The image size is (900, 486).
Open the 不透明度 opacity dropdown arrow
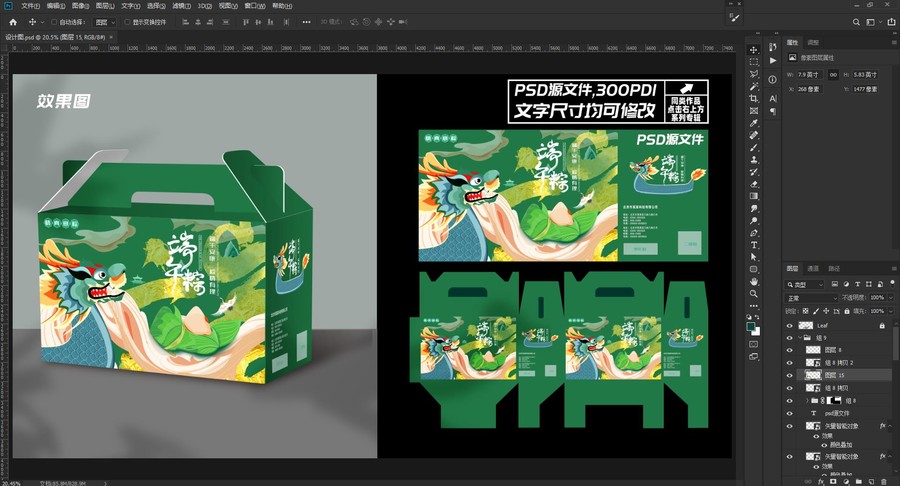tap(890, 298)
